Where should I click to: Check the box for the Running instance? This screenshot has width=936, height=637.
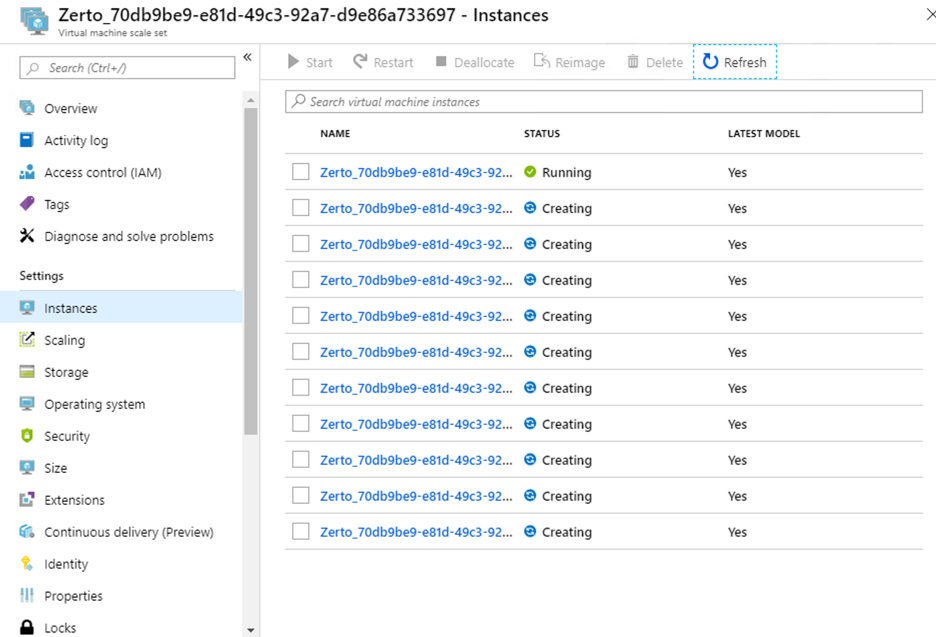tap(300, 172)
